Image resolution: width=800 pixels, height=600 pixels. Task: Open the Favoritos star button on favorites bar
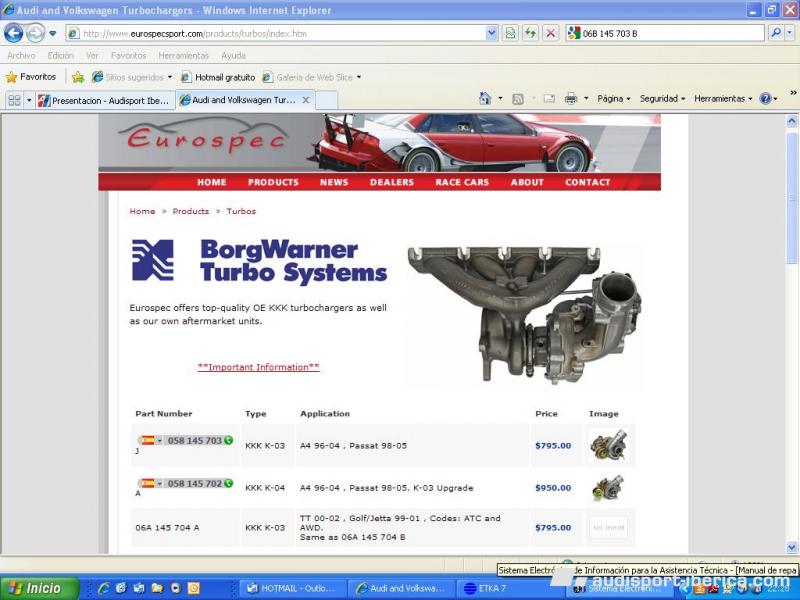[x=31, y=77]
